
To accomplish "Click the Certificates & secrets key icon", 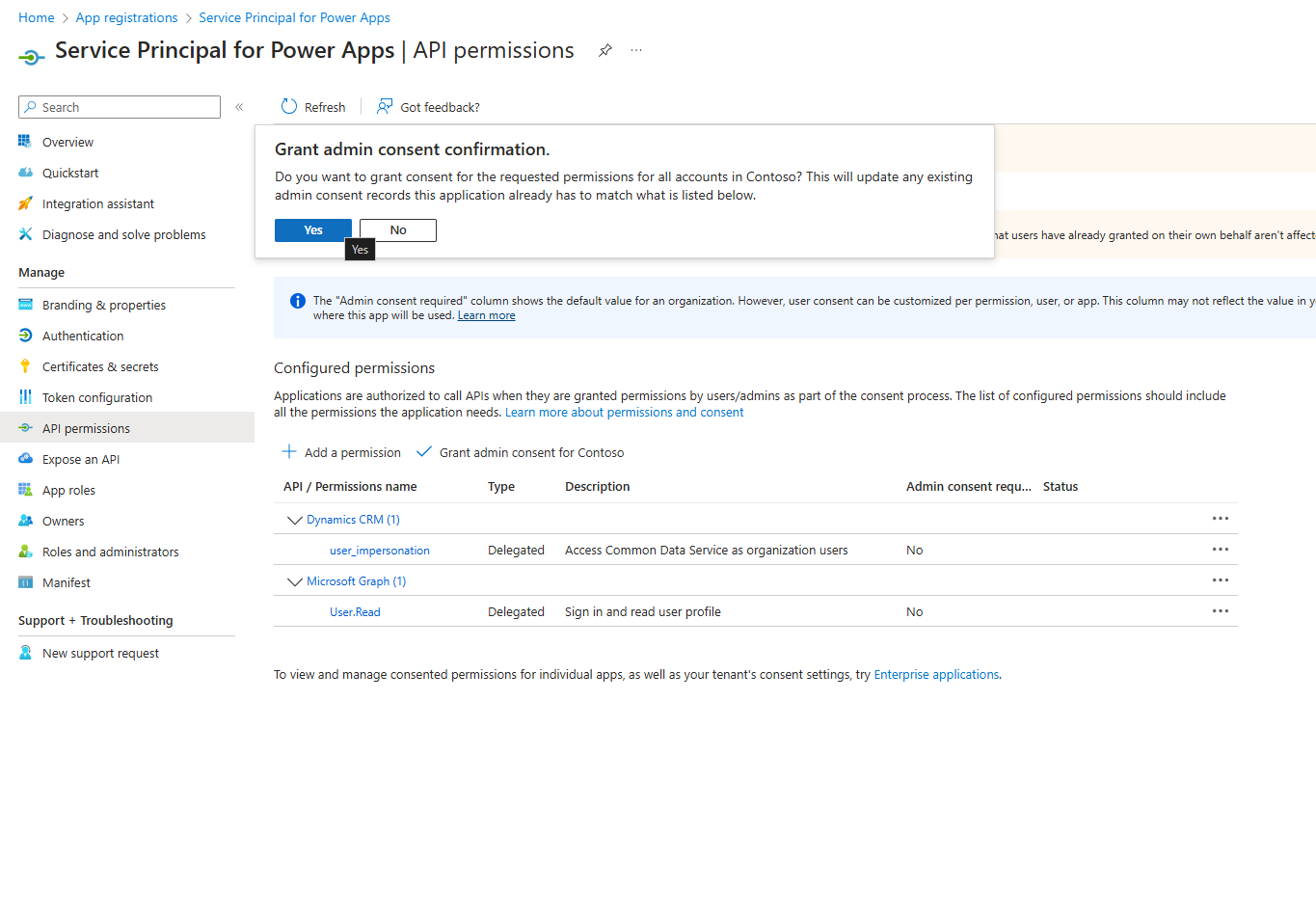I will tap(25, 366).
